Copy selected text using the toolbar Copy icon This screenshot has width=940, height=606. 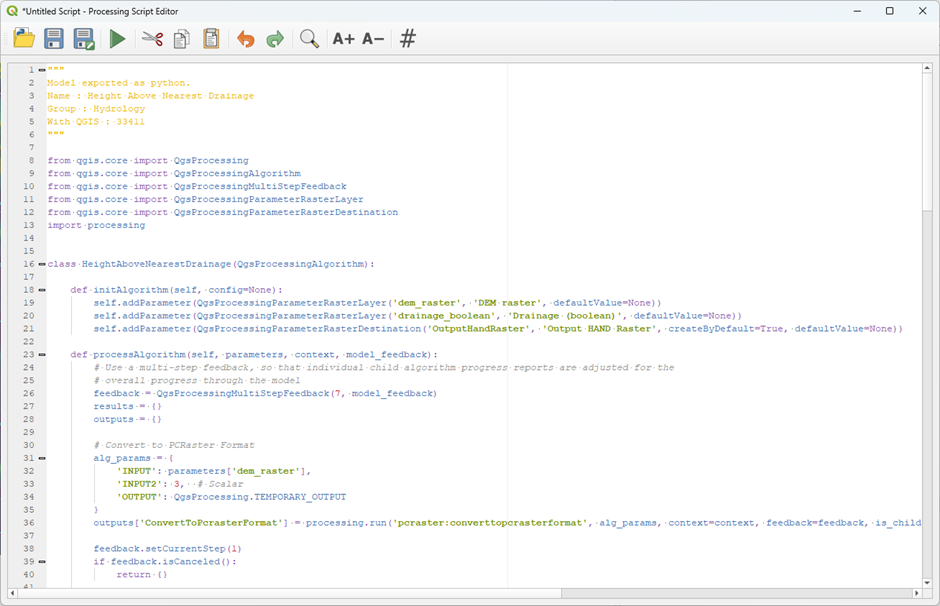(x=181, y=39)
